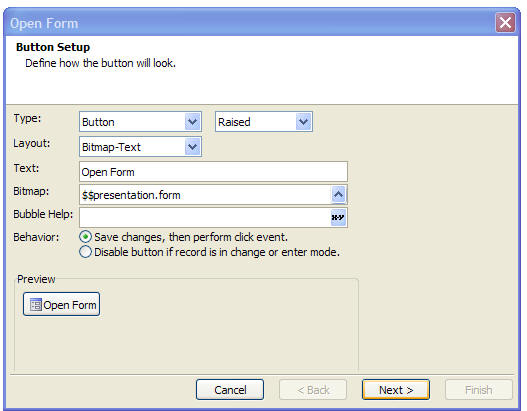This screenshot has width=527, height=411.
Task: Click the empty Bubble Help field
Action: pyautogui.click(x=205, y=217)
